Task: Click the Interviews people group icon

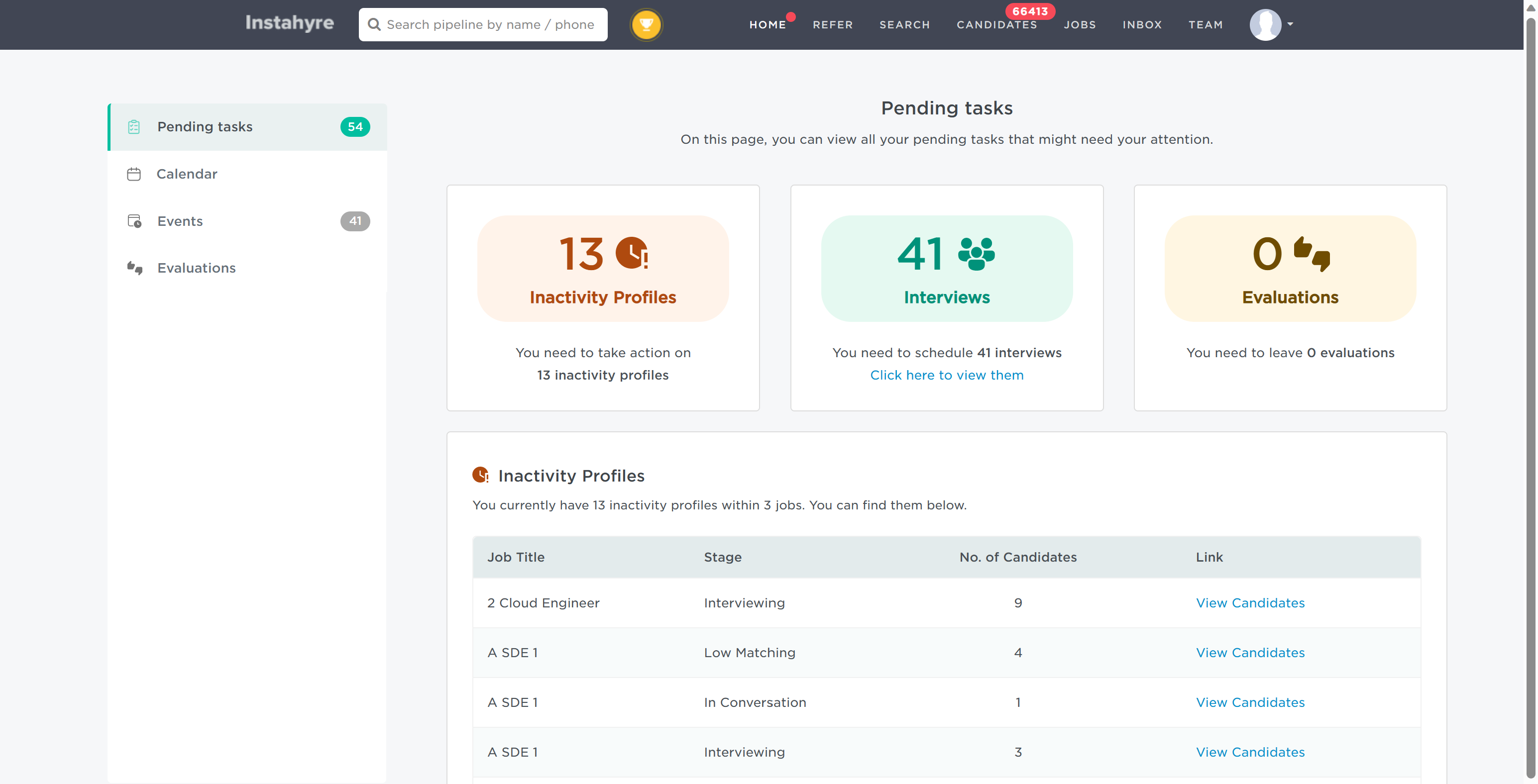Action: tap(976, 254)
